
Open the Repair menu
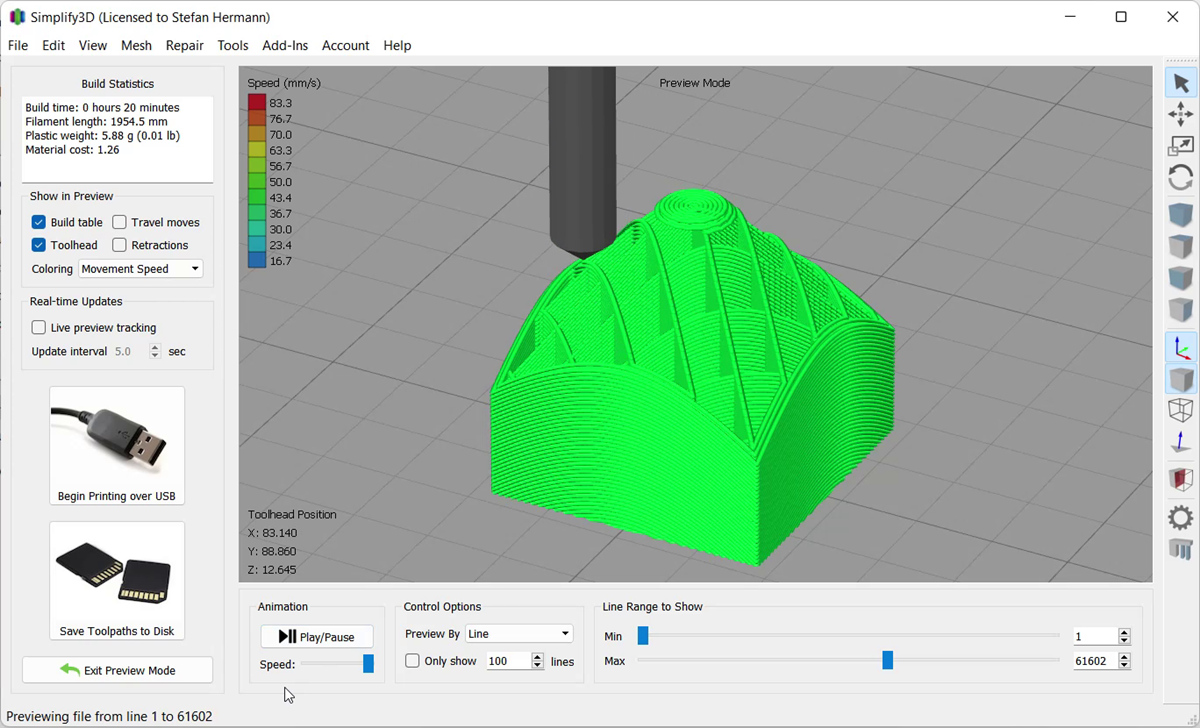(x=184, y=45)
